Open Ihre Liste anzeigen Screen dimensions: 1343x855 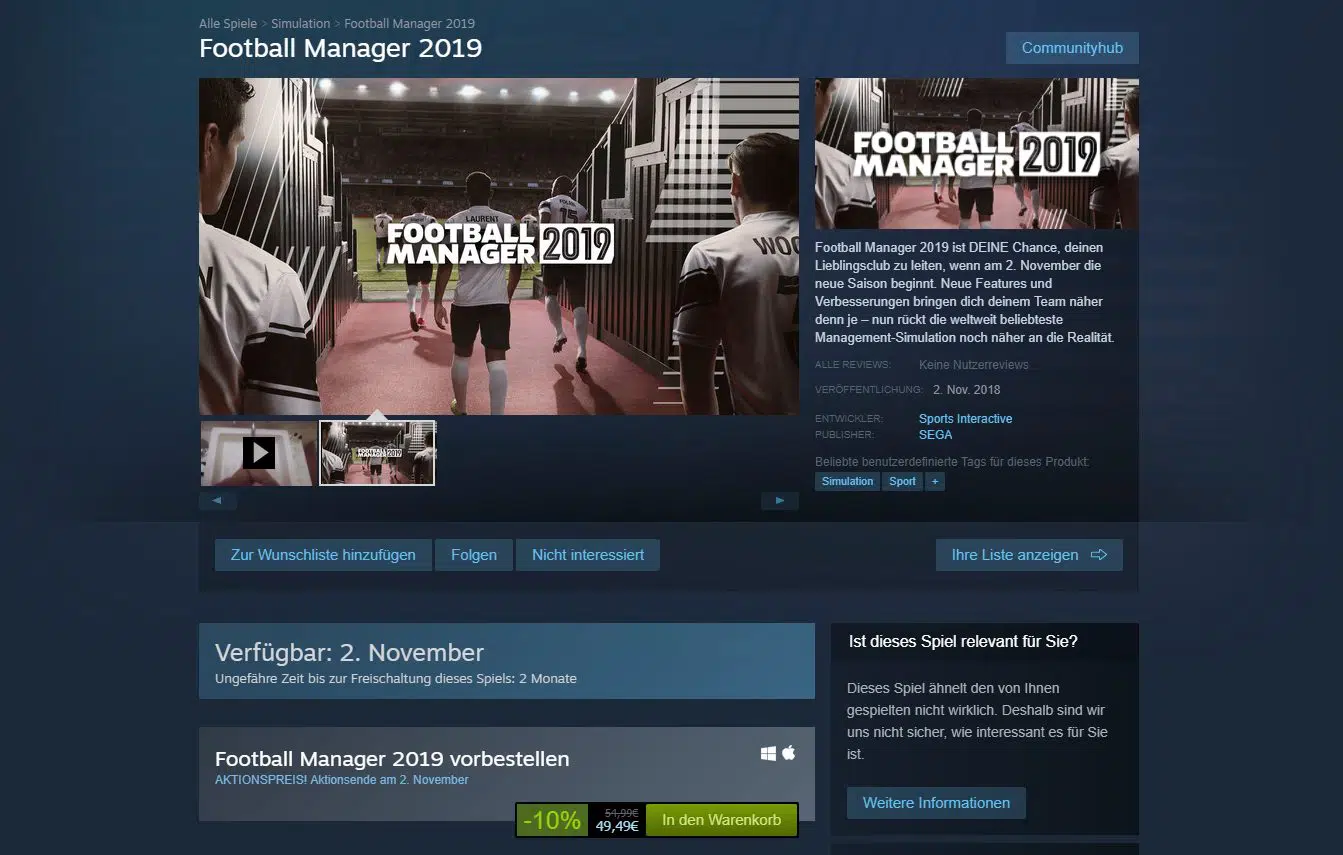tap(1029, 555)
